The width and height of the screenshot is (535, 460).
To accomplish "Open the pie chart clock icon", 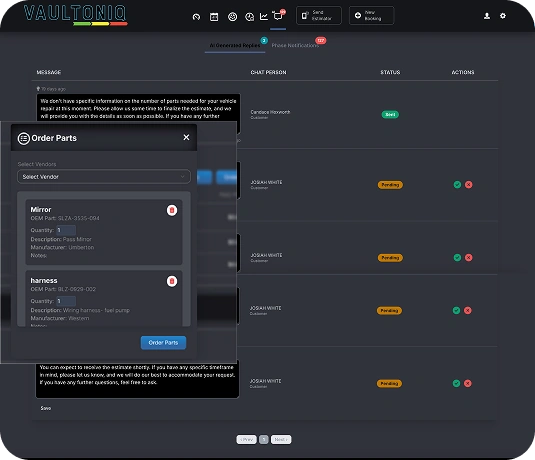I will pos(249,16).
